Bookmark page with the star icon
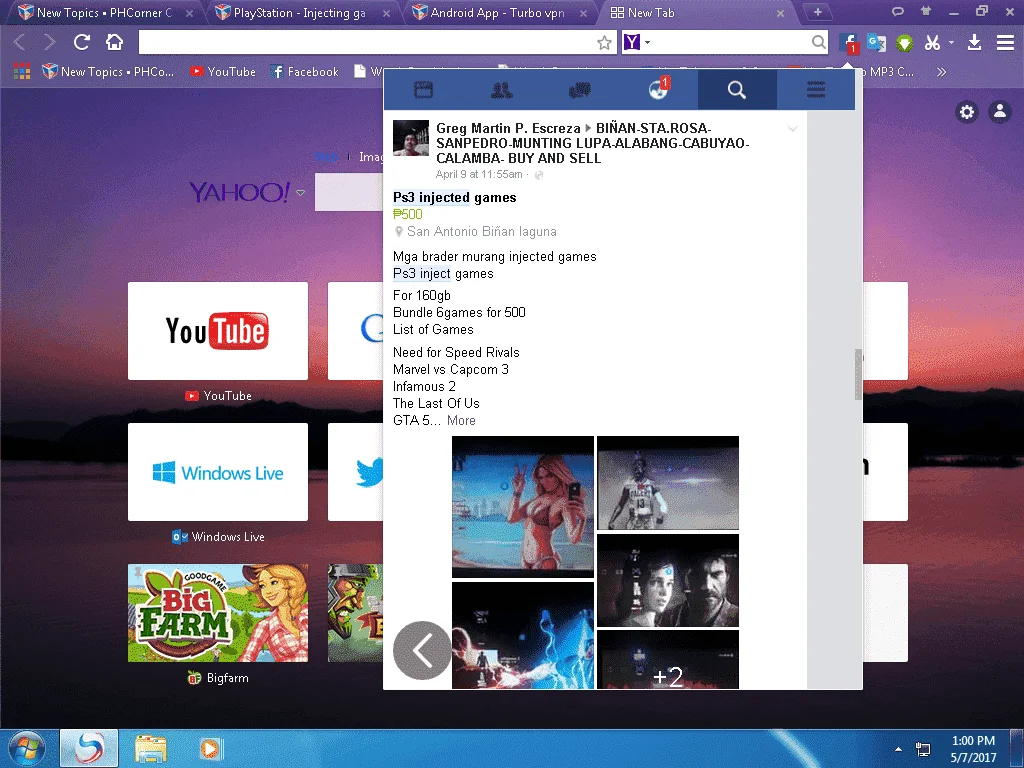1024x768 pixels. pos(604,43)
